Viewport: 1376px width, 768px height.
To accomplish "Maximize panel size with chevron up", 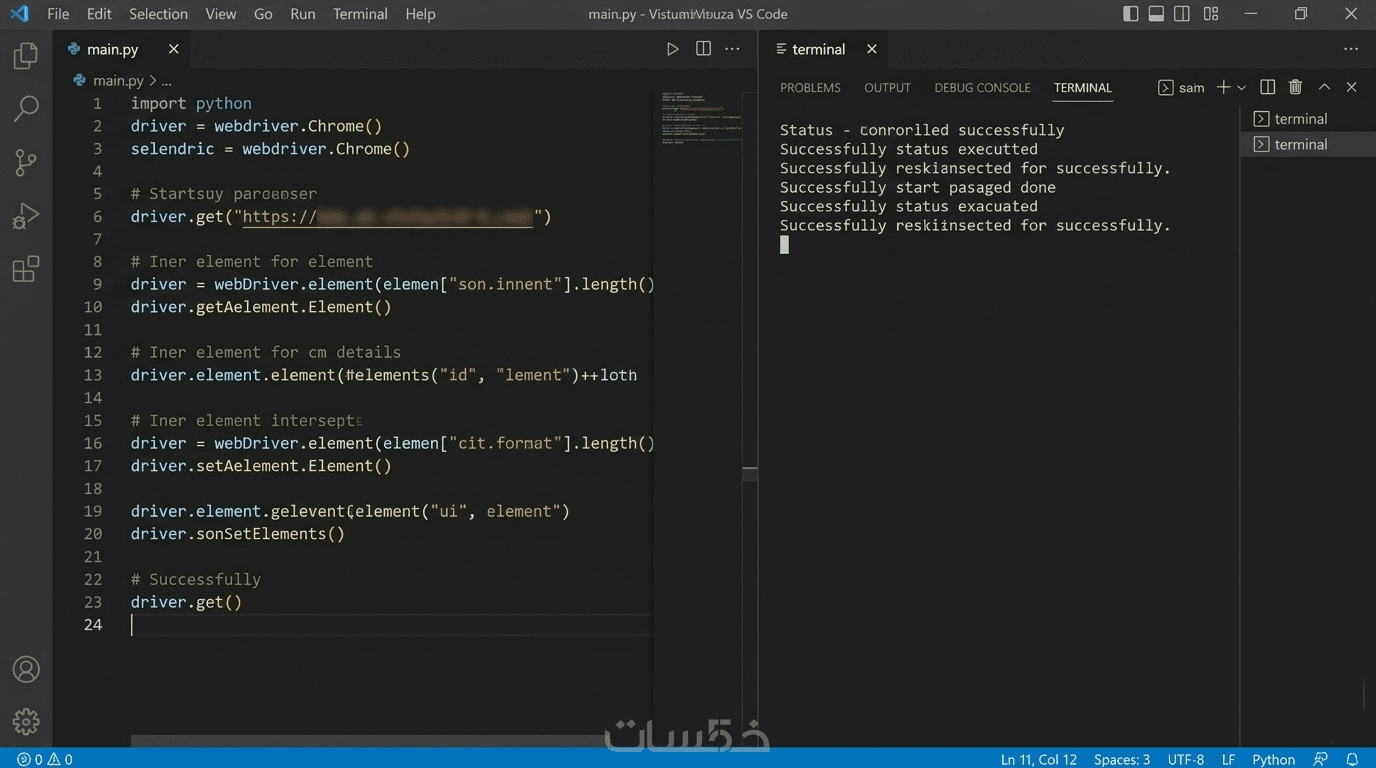I will tap(1324, 88).
